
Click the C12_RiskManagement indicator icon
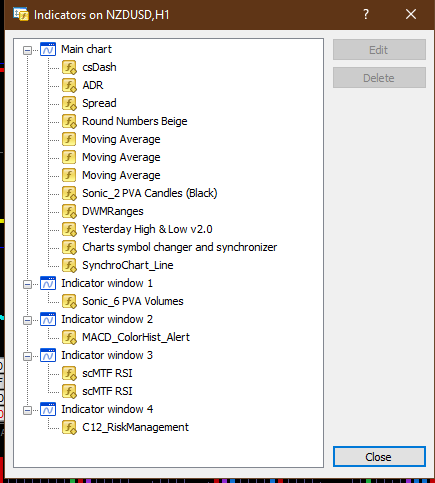click(69, 427)
